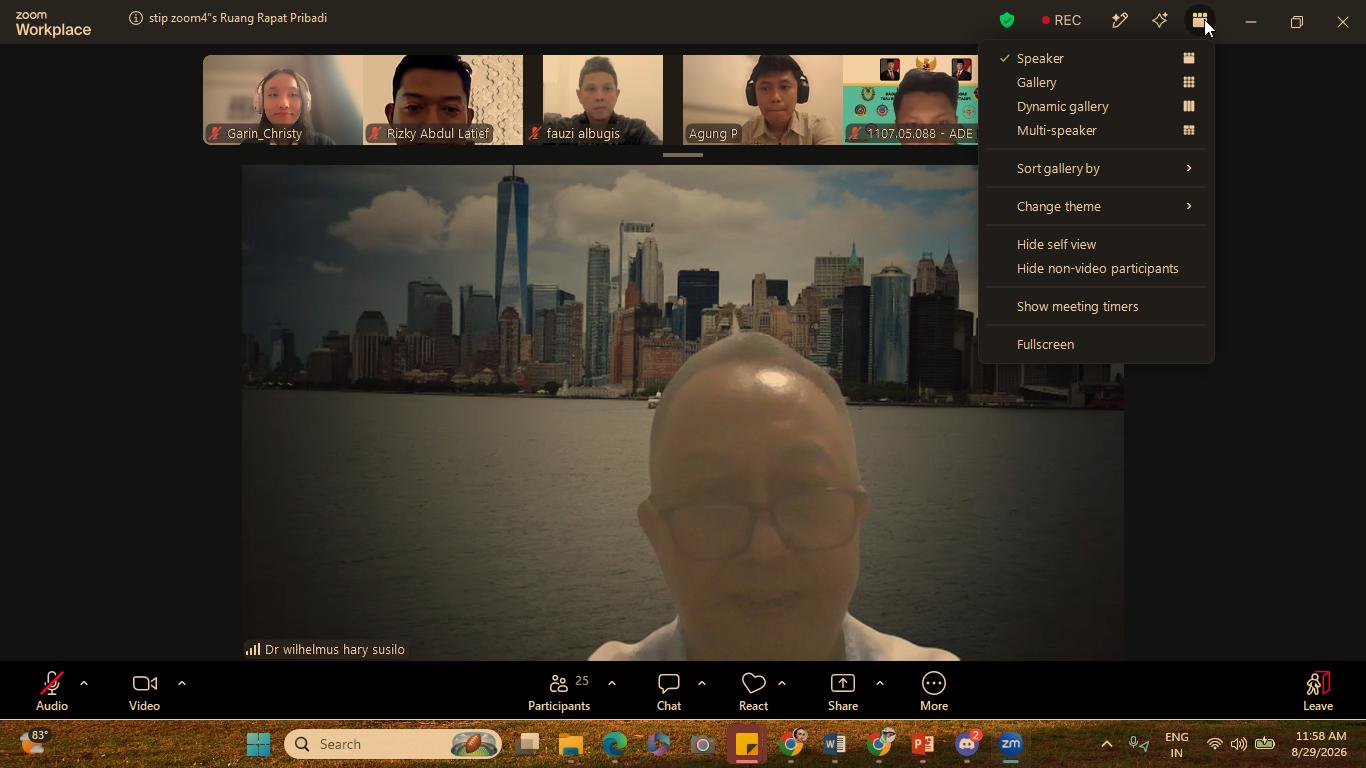
Task: Select Garin_Christy participant video thumbnail
Action: 283,100
